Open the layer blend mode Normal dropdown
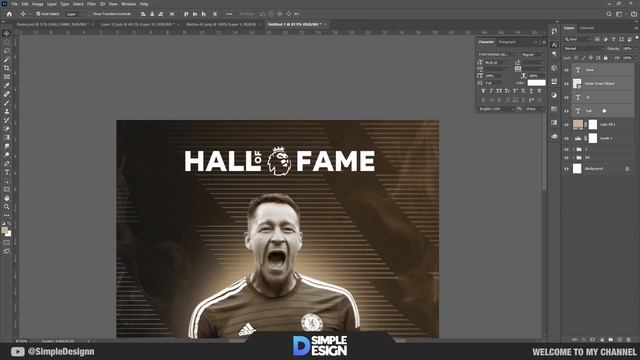 pyautogui.click(x=584, y=49)
